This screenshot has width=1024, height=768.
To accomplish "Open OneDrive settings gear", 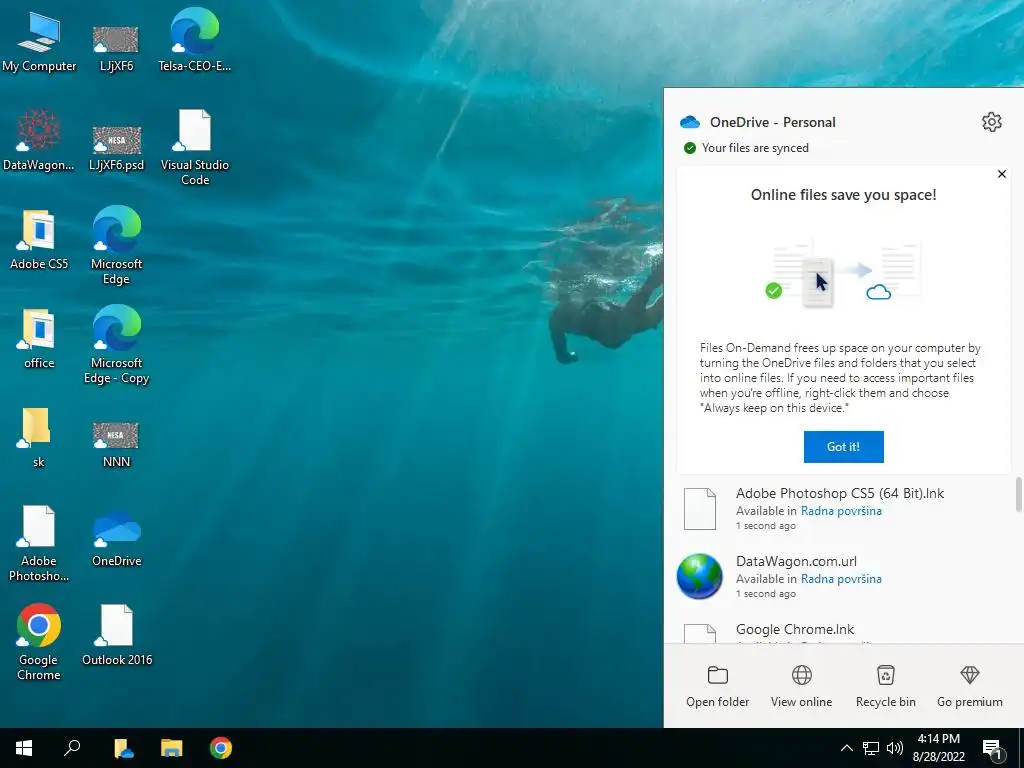I will coord(991,122).
